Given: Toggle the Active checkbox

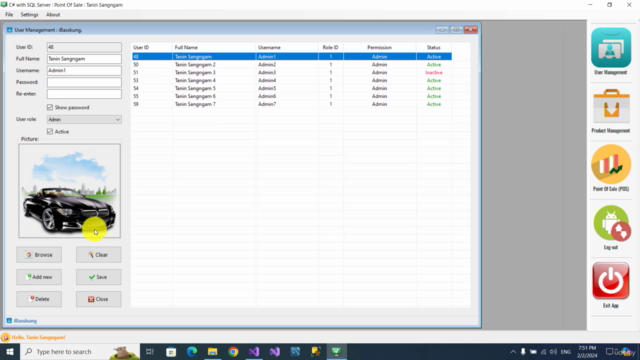Looking at the screenshot, I should click(x=50, y=131).
